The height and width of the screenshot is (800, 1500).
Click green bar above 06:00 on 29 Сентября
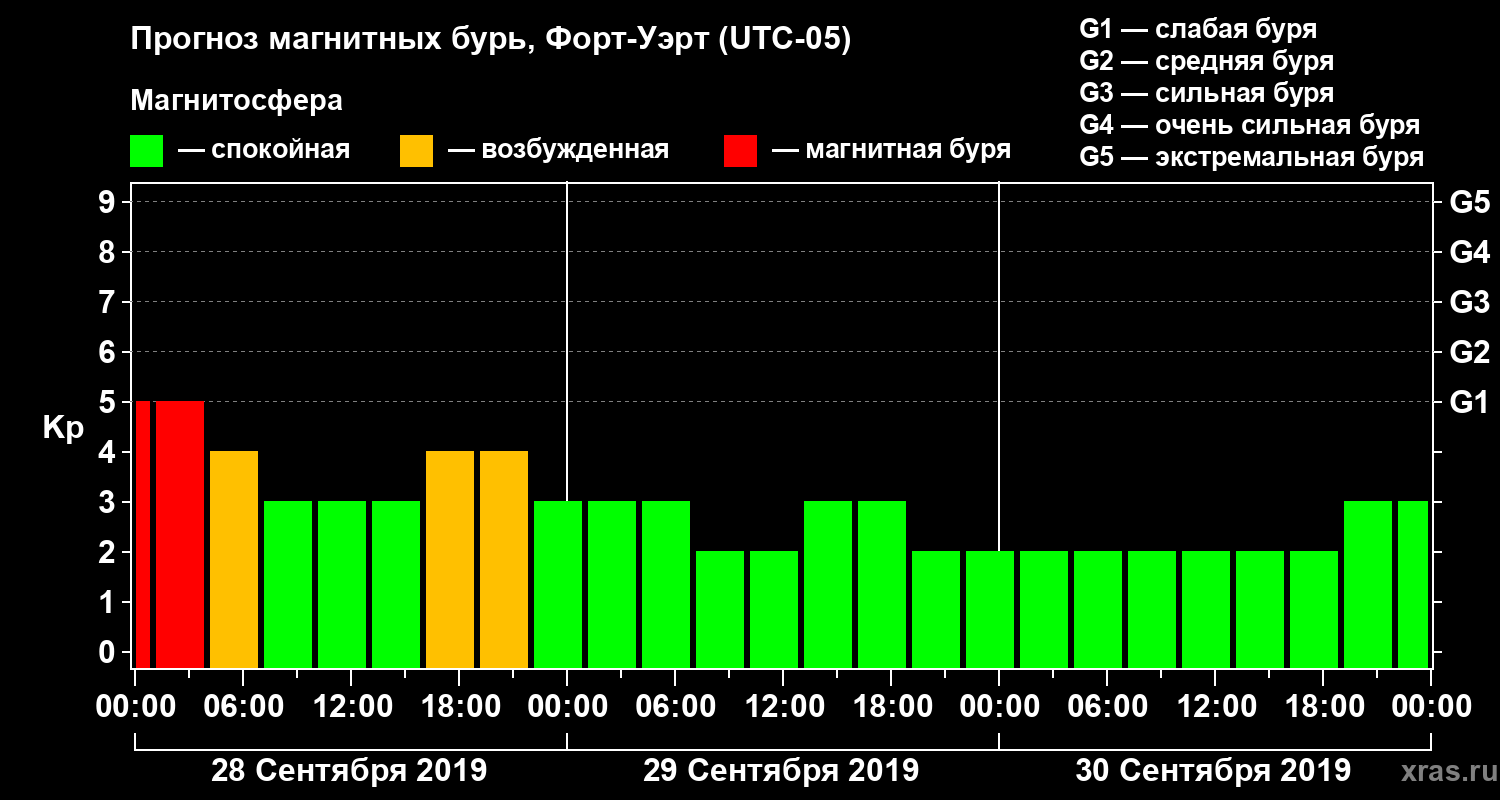666,584
